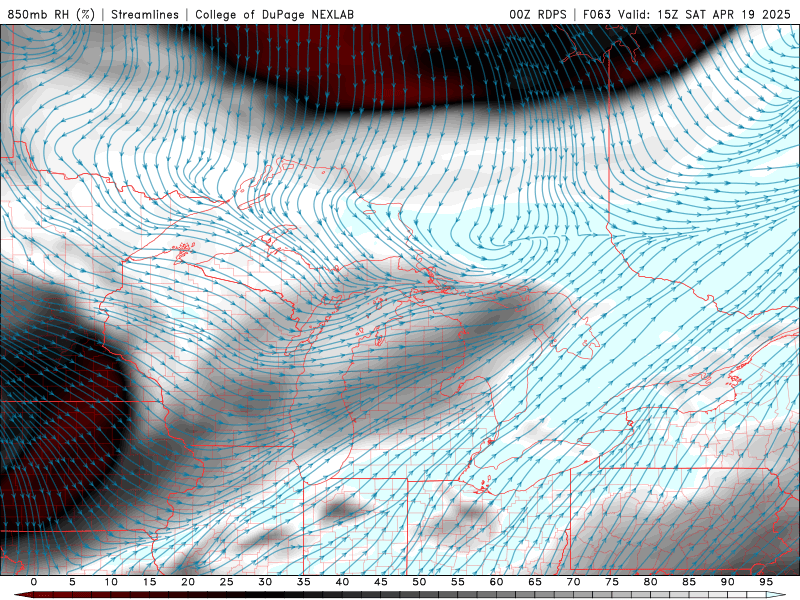Click the 70 label on the RH scale
This screenshot has width=800, height=600.
[x=573, y=582]
